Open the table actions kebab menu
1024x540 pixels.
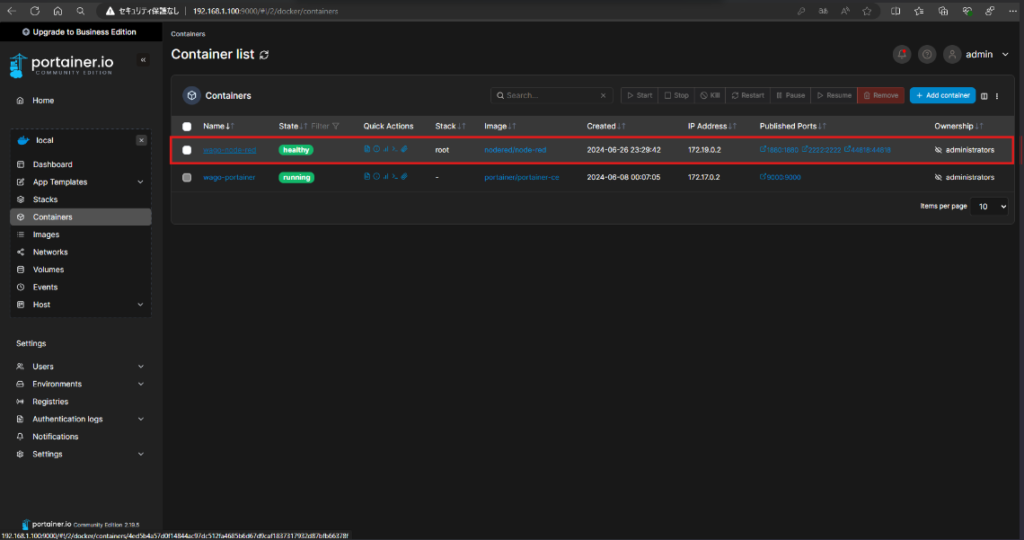click(997, 96)
